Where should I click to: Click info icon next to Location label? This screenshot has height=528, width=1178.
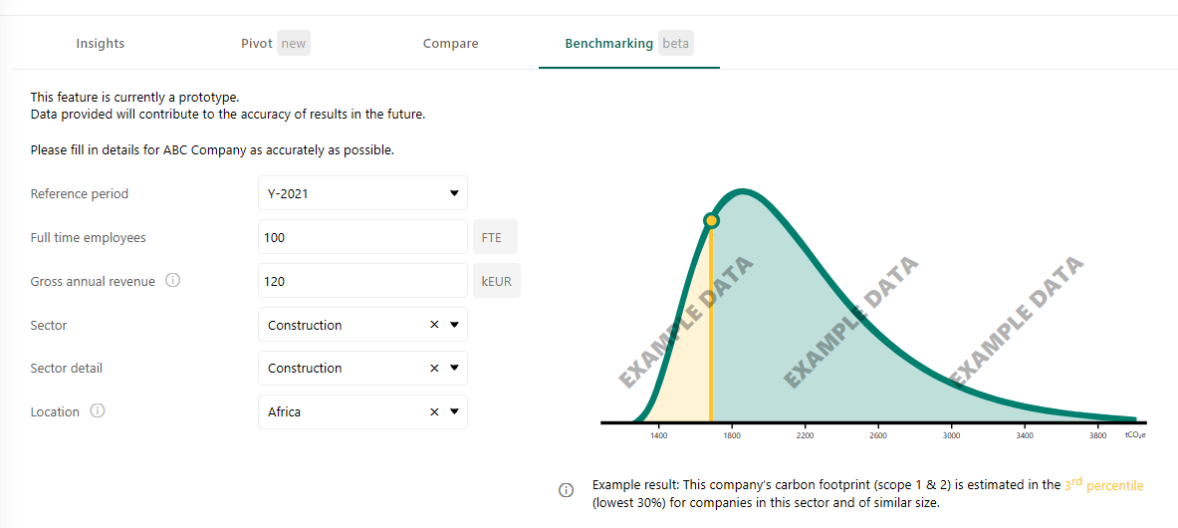[97, 412]
